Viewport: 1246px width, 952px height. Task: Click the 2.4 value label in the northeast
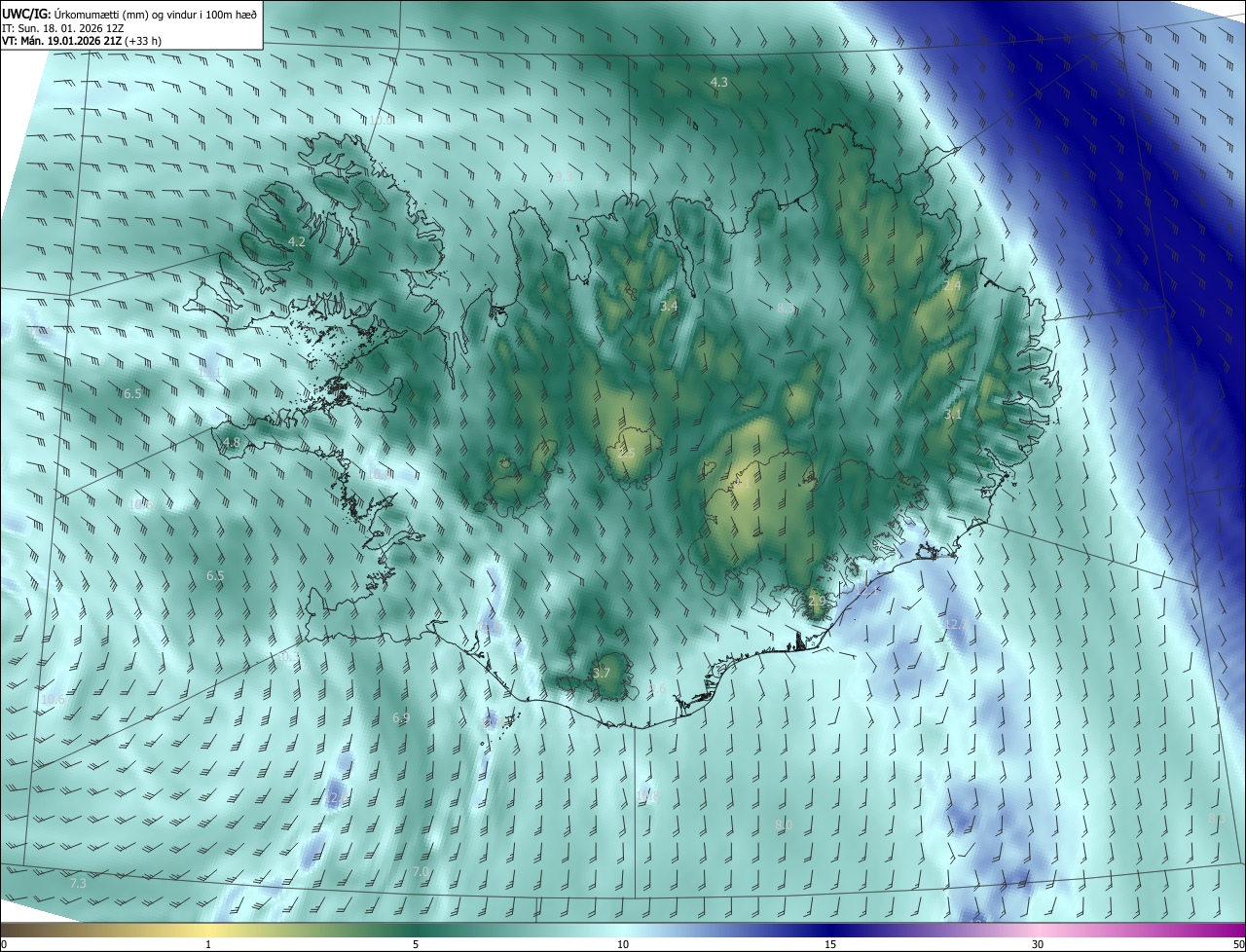(x=952, y=285)
